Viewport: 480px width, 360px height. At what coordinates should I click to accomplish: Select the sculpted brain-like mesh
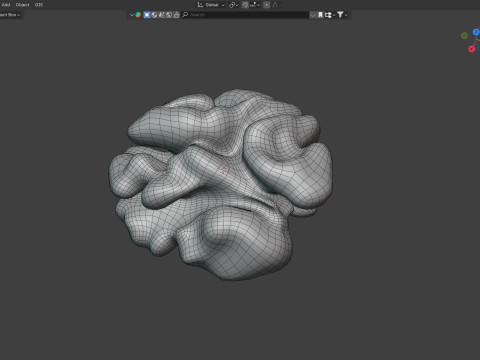220,184
